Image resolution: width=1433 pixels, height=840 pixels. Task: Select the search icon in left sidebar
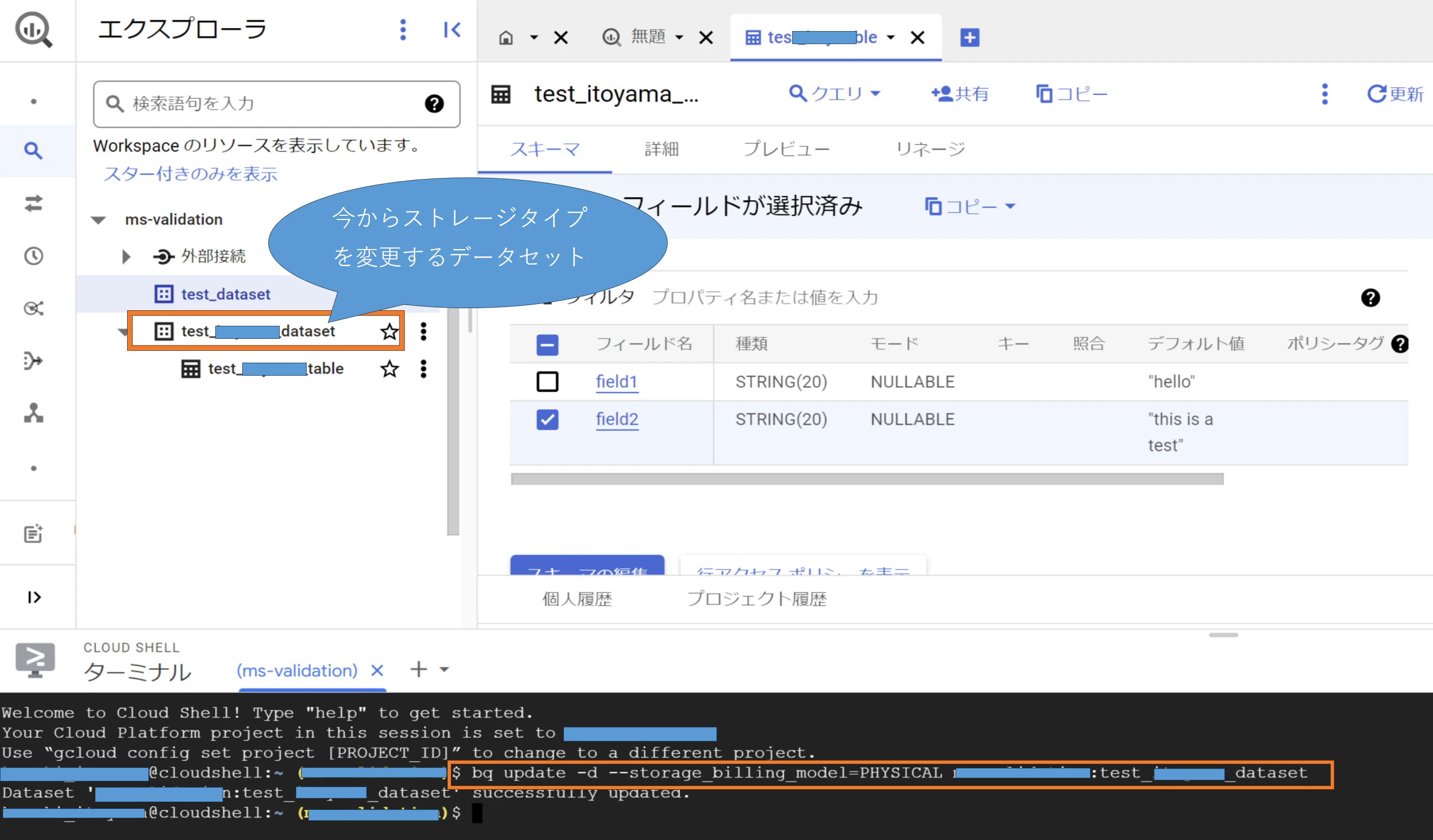click(34, 150)
